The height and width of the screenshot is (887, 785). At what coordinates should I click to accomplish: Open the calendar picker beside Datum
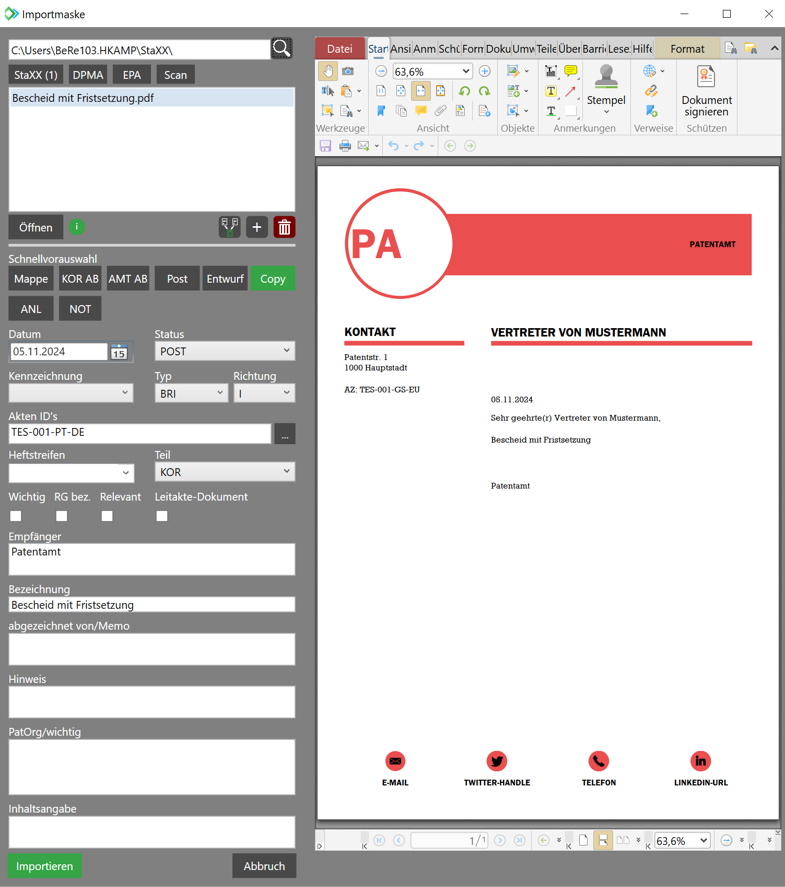(119, 352)
